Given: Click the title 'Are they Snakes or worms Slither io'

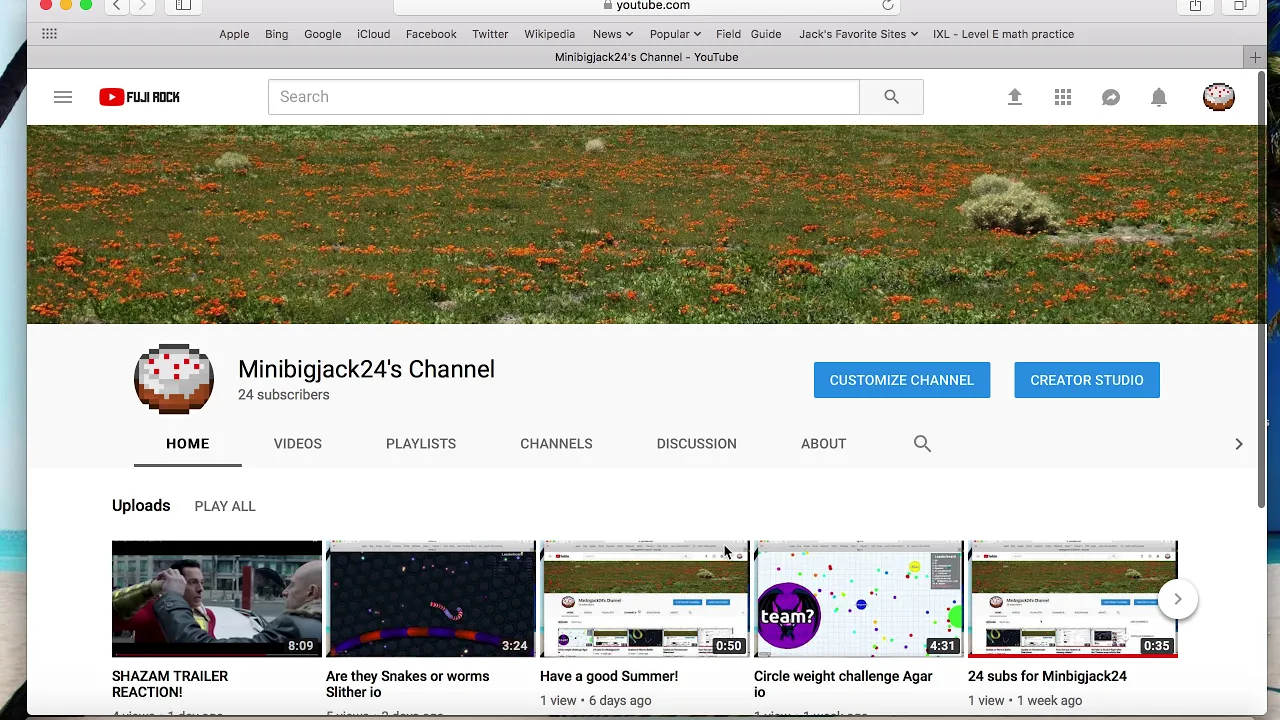Looking at the screenshot, I should [x=408, y=684].
